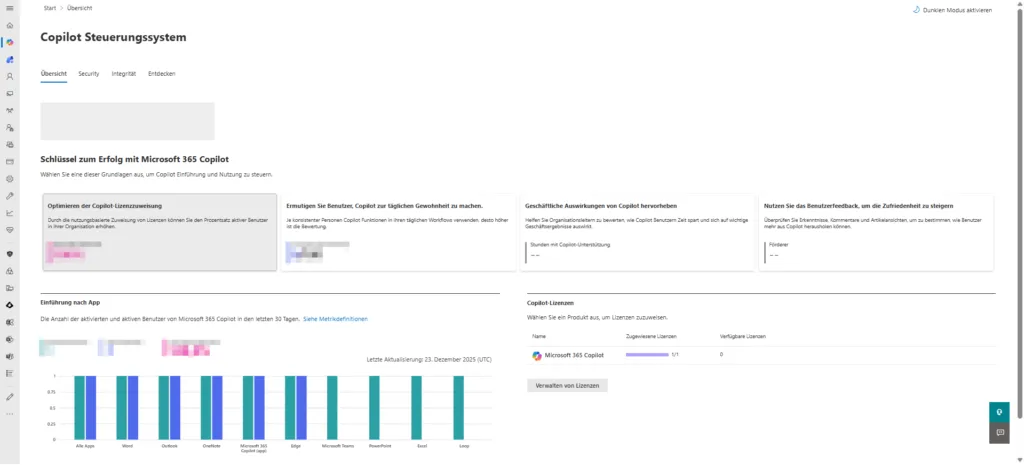Screen dimensions: 1024x465
Task: Select the Entdecken tab
Action: point(161,74)
